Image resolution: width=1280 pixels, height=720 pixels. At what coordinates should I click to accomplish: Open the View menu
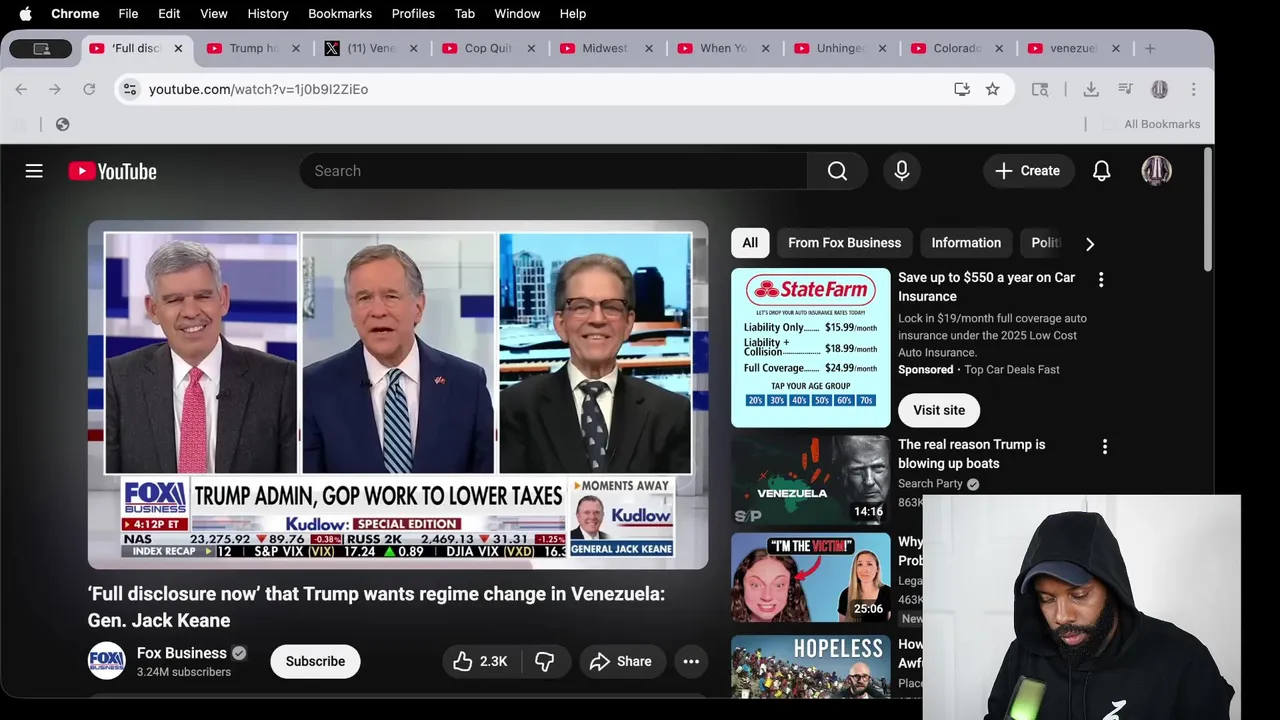tap(214, 14)
